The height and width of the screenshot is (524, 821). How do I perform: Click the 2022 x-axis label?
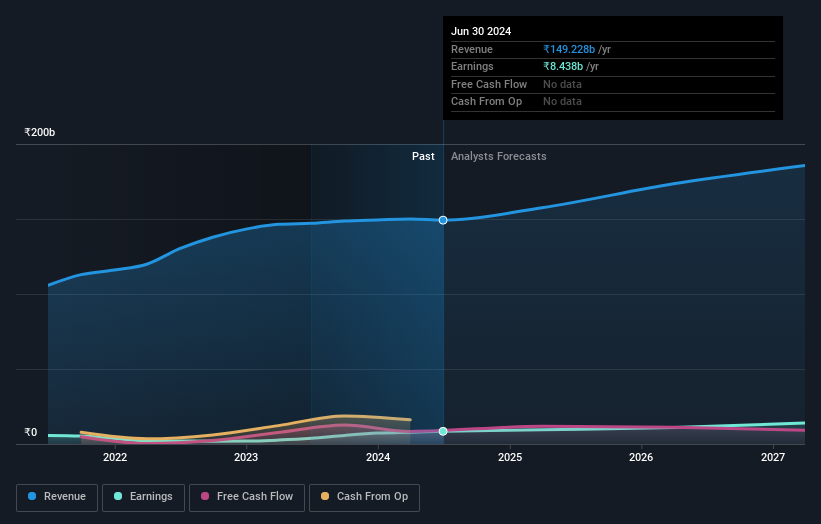115,457
